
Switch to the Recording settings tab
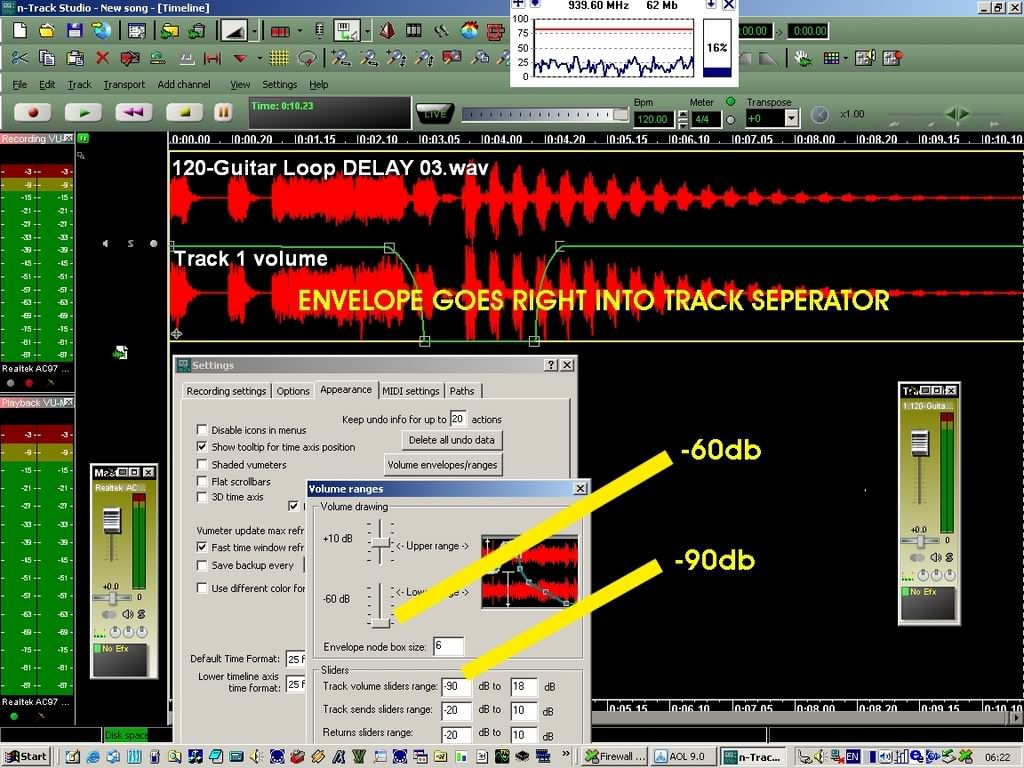226,391
